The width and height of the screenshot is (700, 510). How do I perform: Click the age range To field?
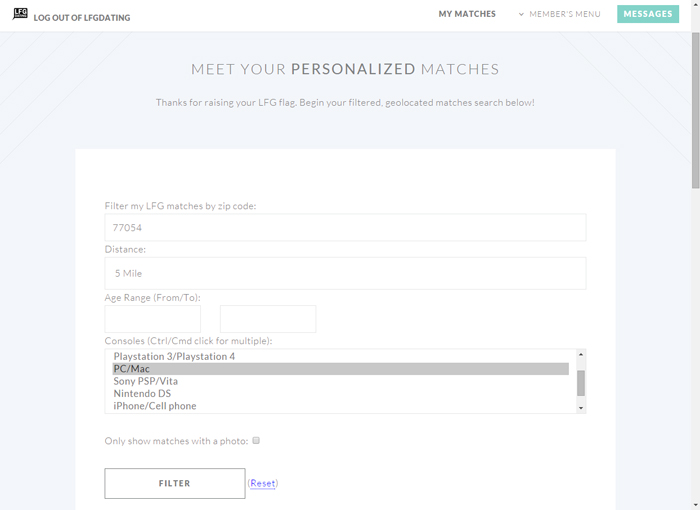(x=268, y=319)
